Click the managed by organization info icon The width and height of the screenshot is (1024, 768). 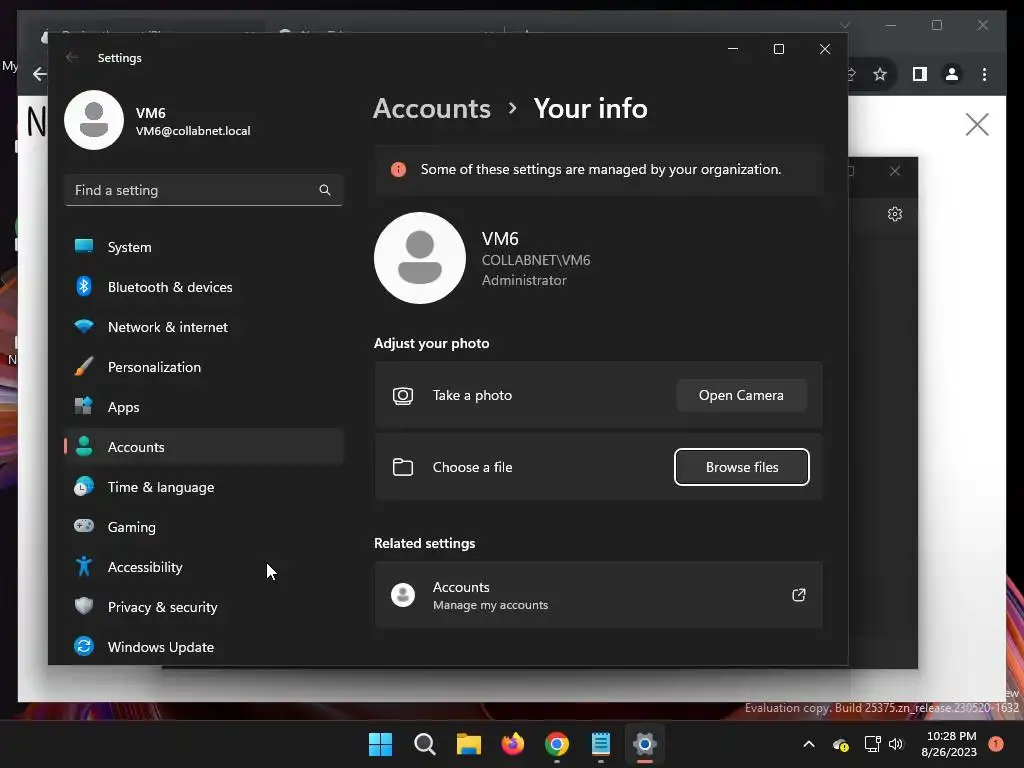[x=398, y=170]
